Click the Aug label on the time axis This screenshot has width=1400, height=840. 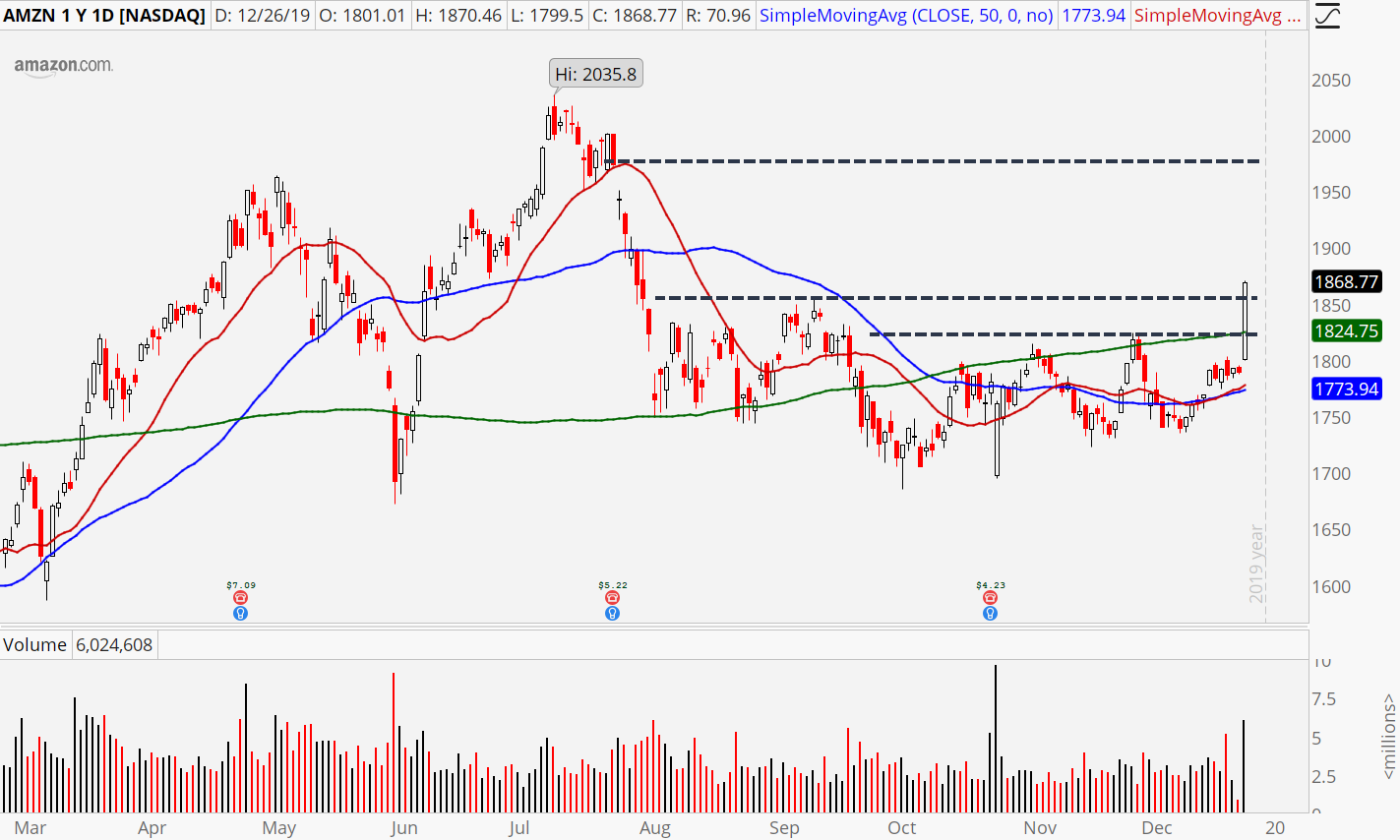click(x=655, y=828)
